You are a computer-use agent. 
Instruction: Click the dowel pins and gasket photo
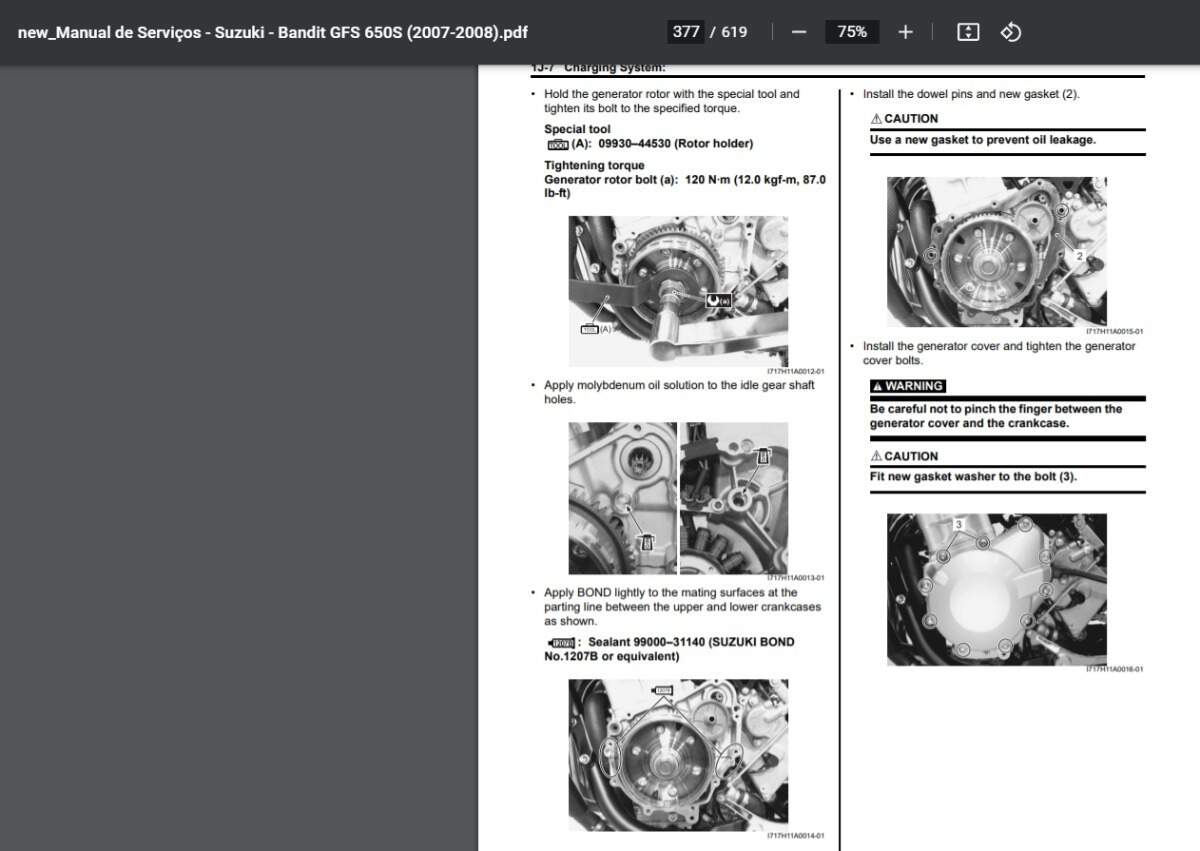[x=996, y=251]
